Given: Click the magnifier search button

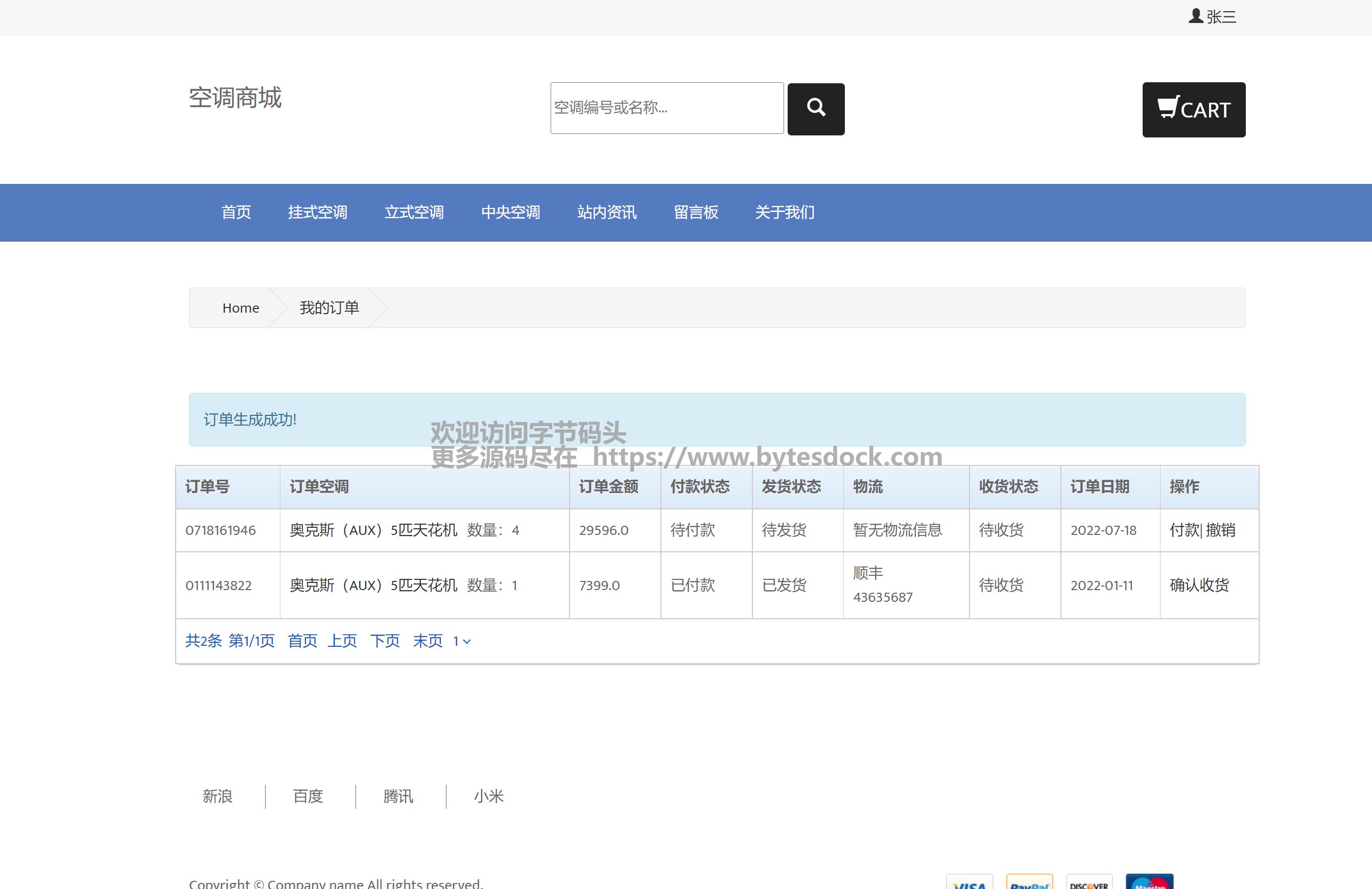Looking at the screenshot, I should pyautogui.click(x=815, y=109).
